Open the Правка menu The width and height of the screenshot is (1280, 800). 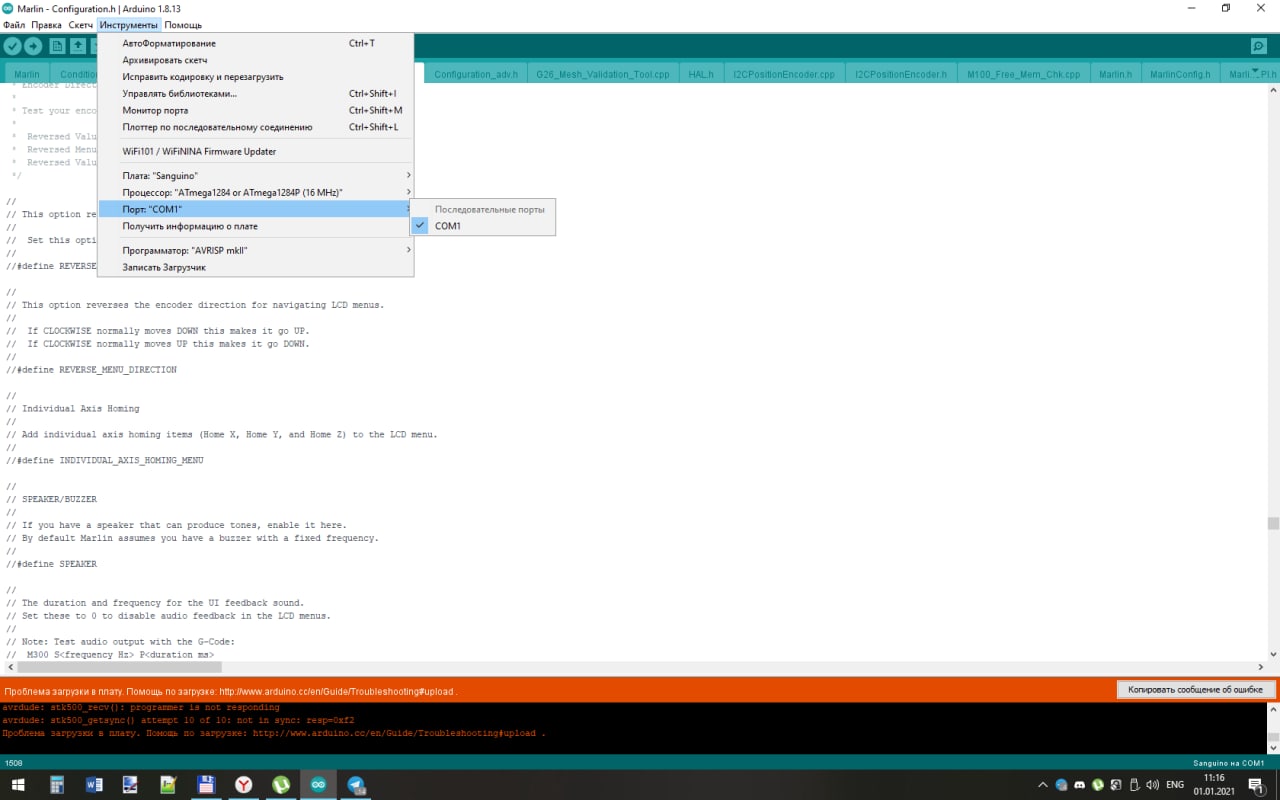coord(46,24)
